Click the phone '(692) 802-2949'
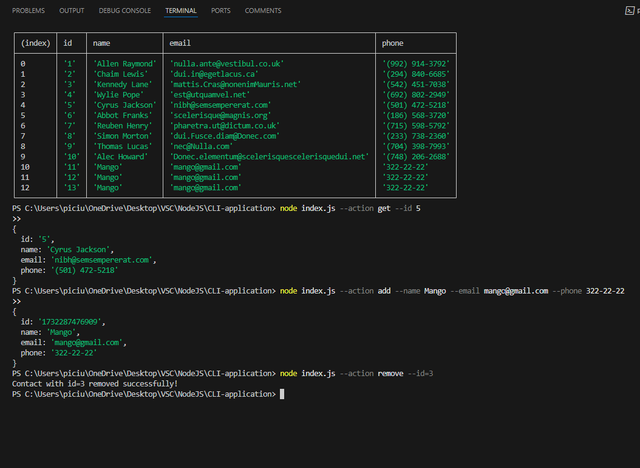 coord(416,95)
